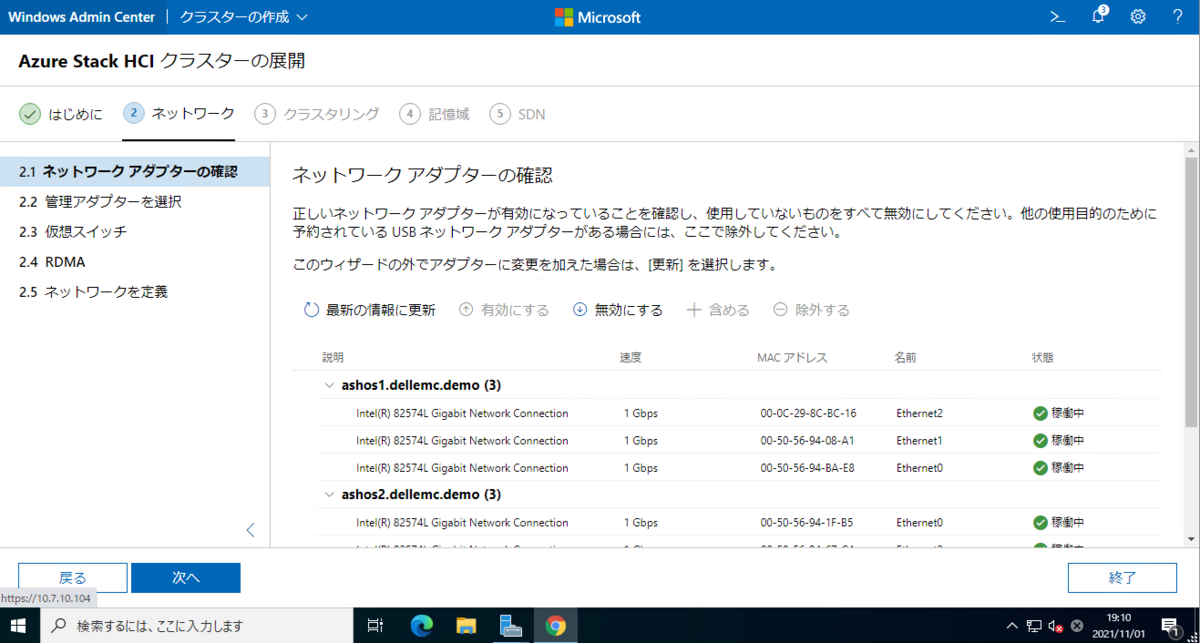Sort by the 状態 column header
The width and height of the screenshot is (1200, 643).
pos(1043,357)
